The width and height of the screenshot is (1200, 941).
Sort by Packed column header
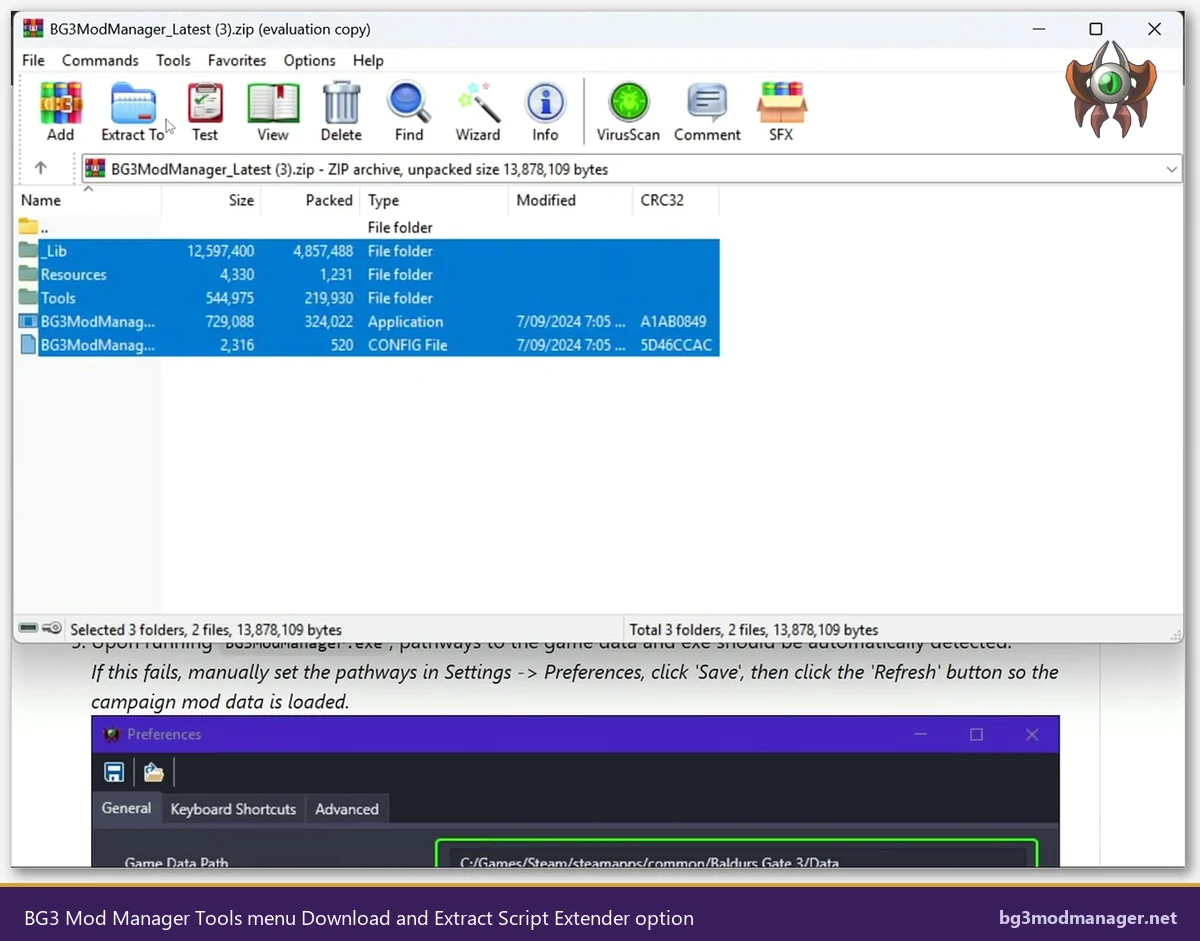pos(310,200)
